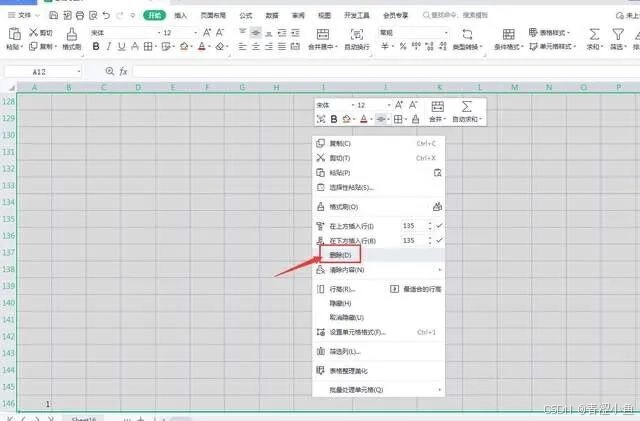The width and height of the screenshot is (640, 421).
Task: Click the 剪切 scissors icon in ribbon
Action: (33, 32)
